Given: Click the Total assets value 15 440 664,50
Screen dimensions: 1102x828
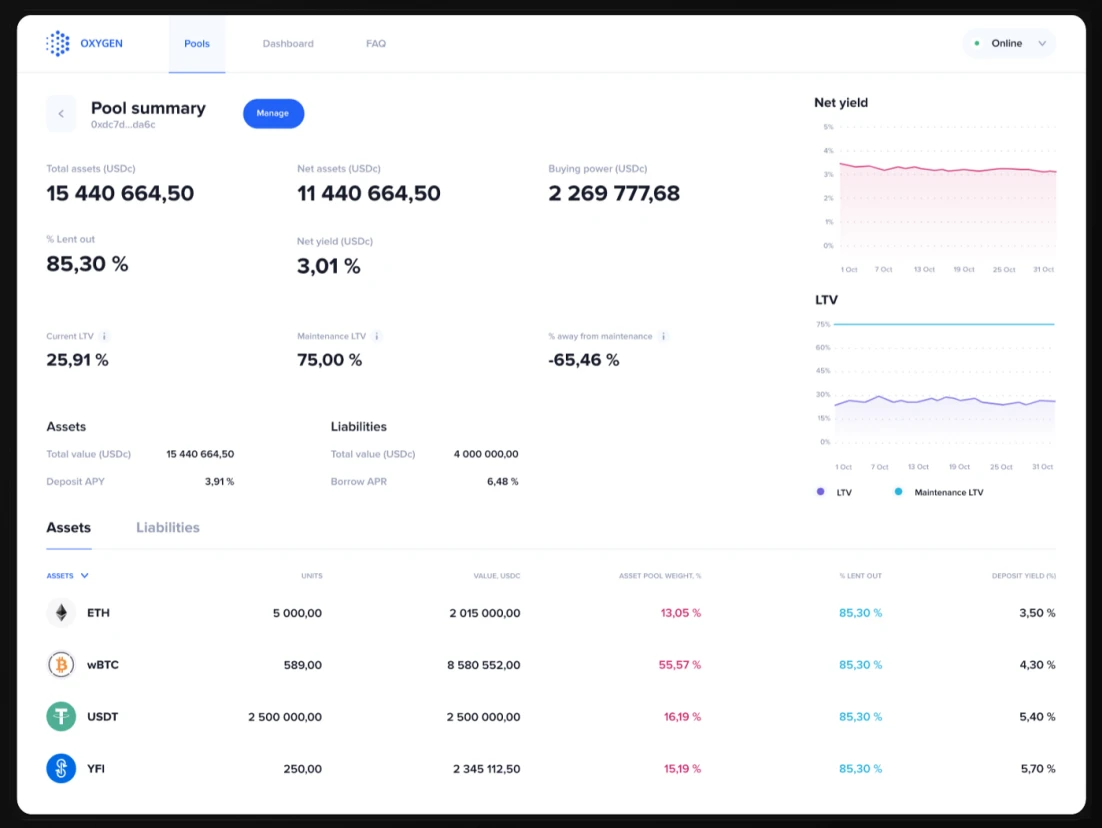Looking at the screenshot, I should click(120, 193).
